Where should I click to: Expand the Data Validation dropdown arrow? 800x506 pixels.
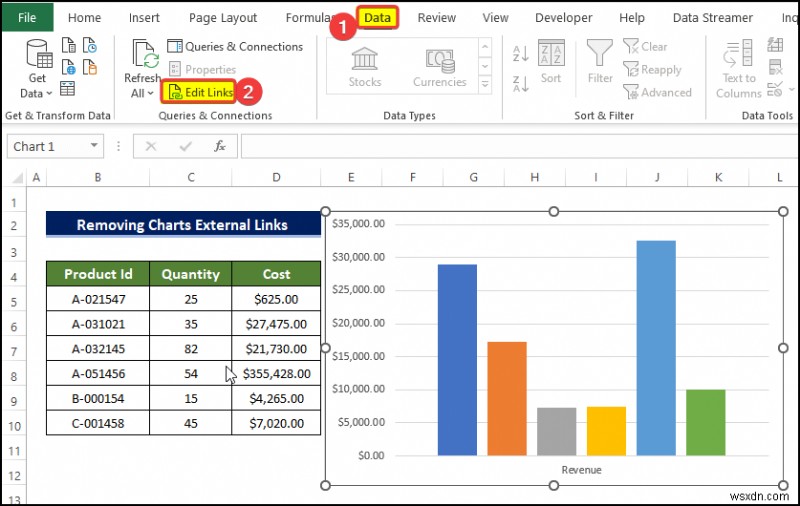[791, 89]
